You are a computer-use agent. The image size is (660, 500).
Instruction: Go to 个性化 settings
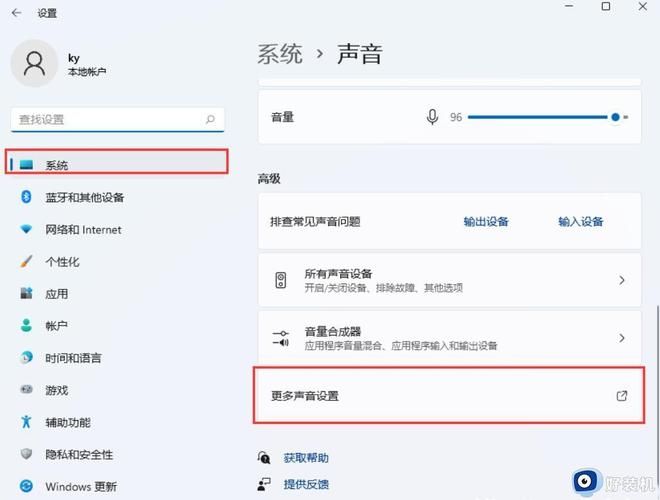(62, 261)
